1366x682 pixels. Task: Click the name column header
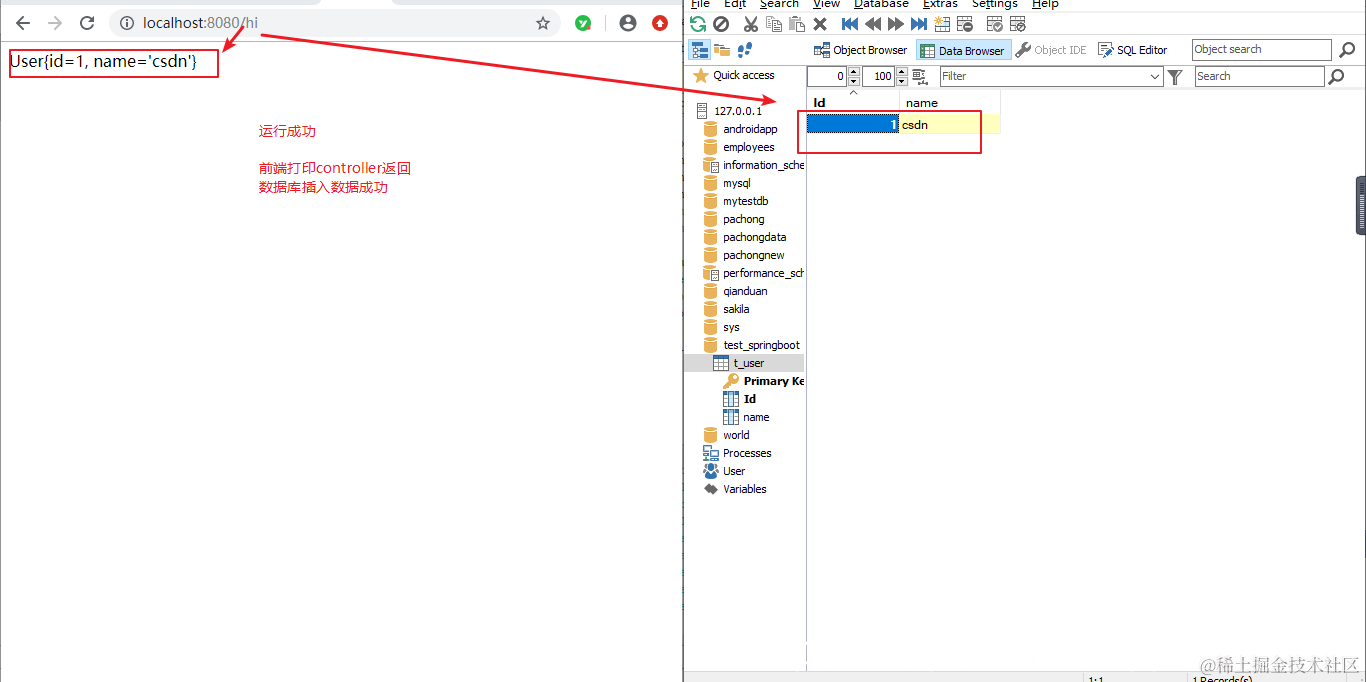click(949, 102)
